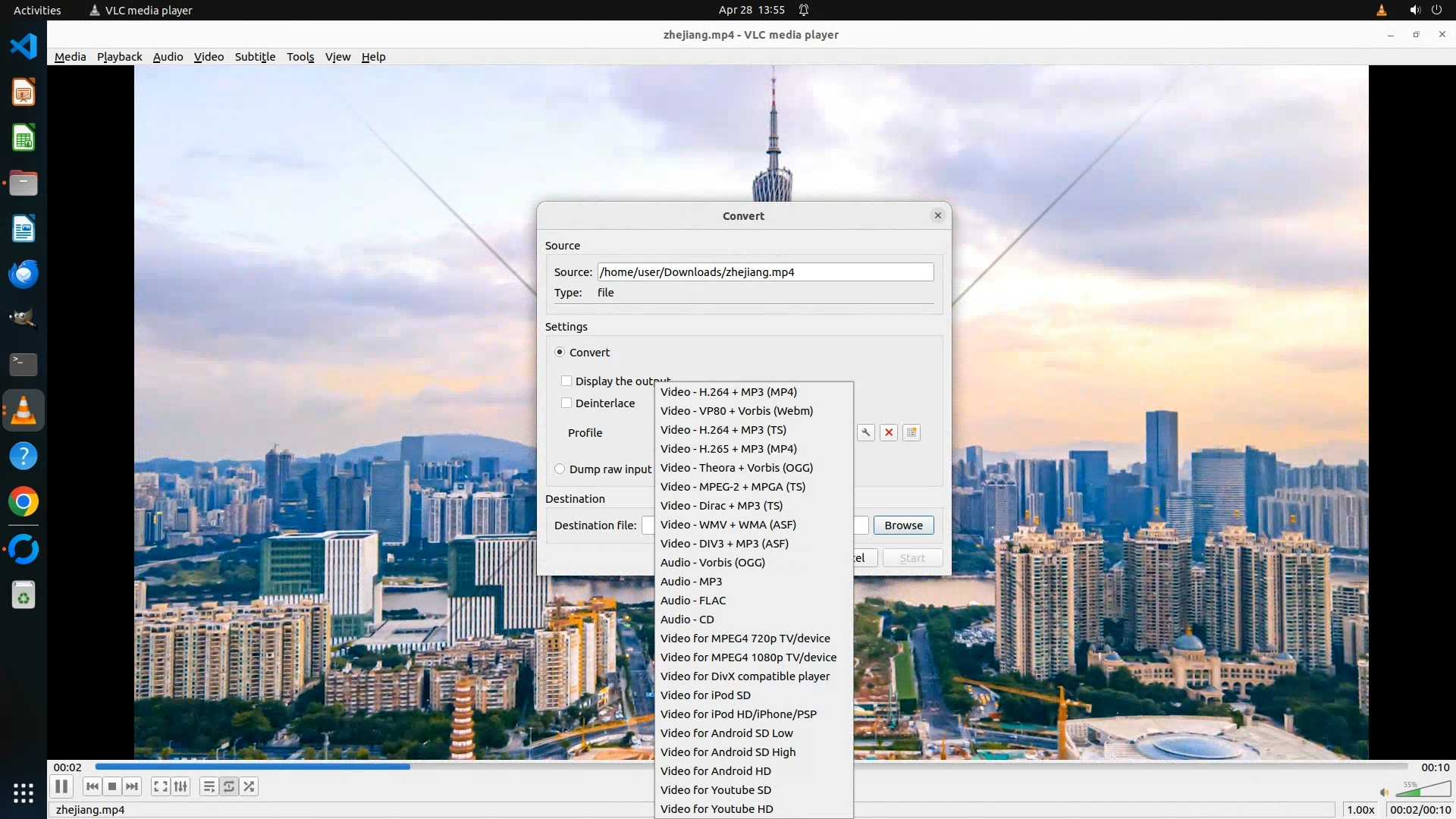Choose Audio - MP3 from profile list
Image resolution: width=1456 pixels, height=819 pixels.
click(x=691, y=582)
